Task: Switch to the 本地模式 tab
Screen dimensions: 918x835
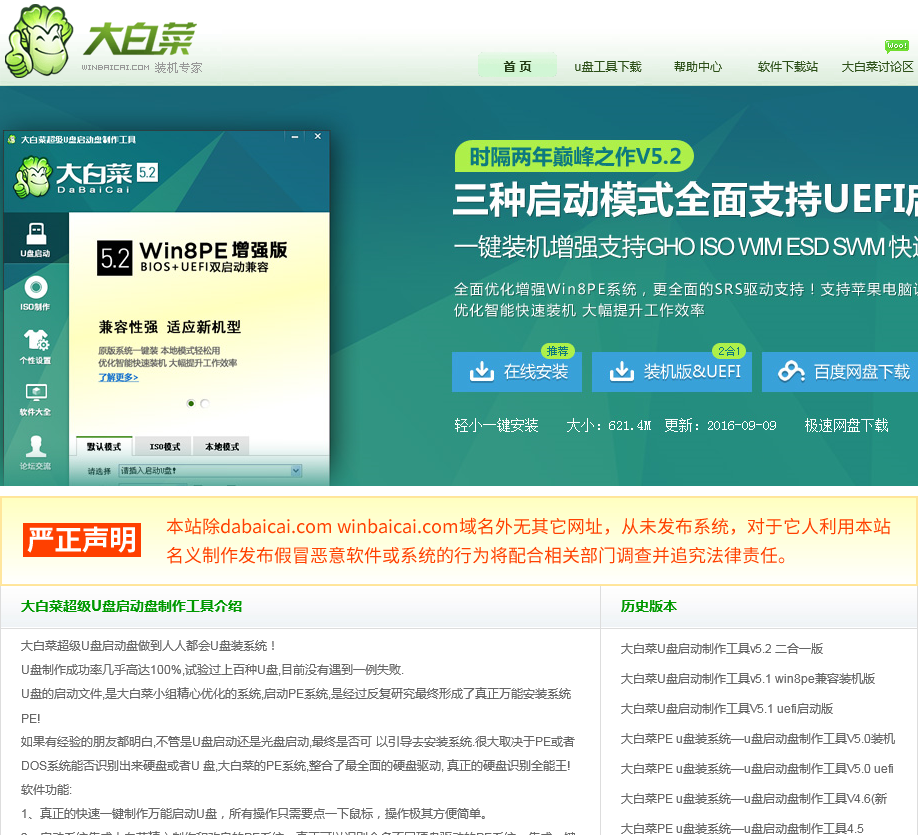Action: [x=222, y=446]
